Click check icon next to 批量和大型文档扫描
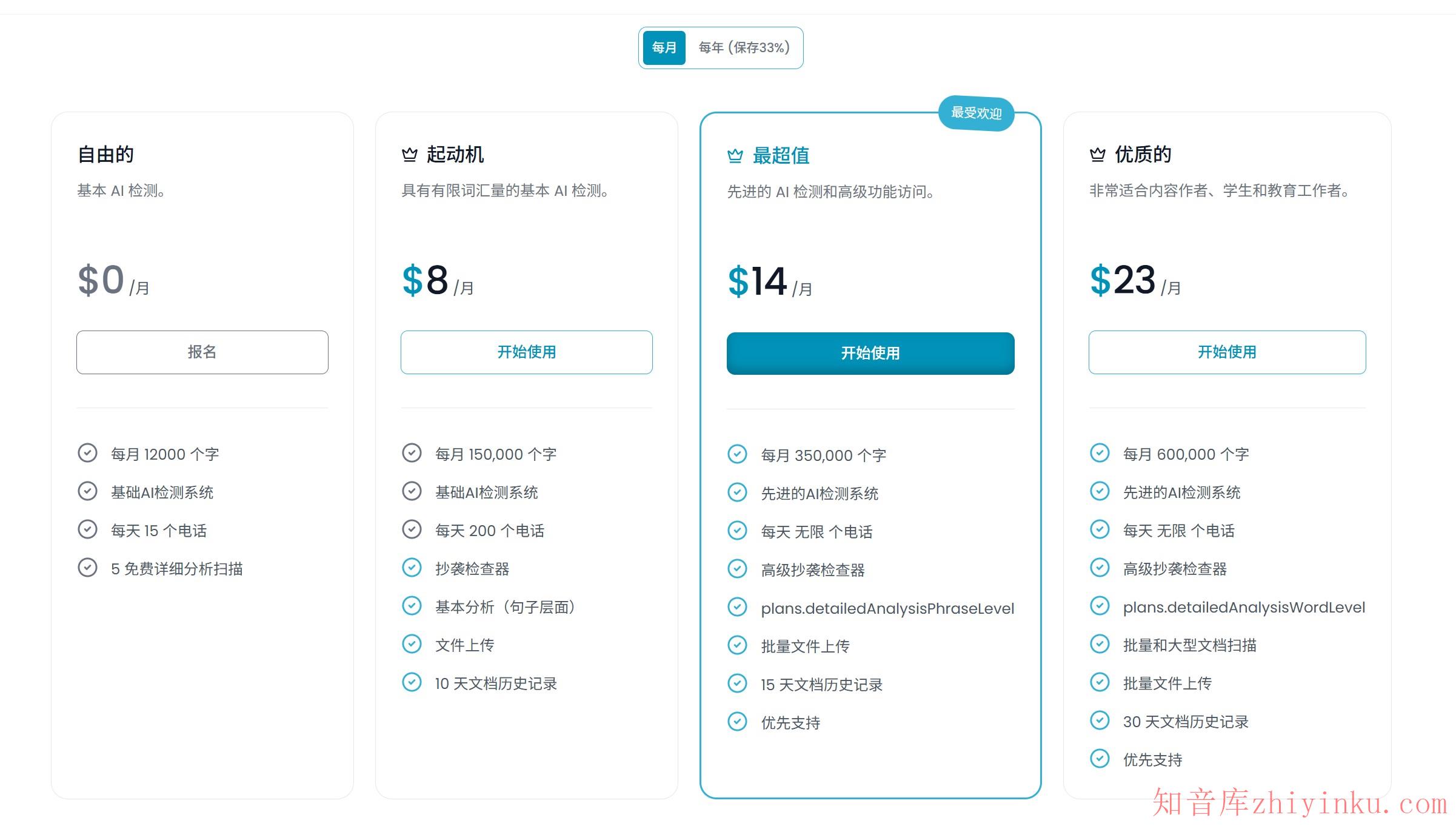 [1100, 644]
